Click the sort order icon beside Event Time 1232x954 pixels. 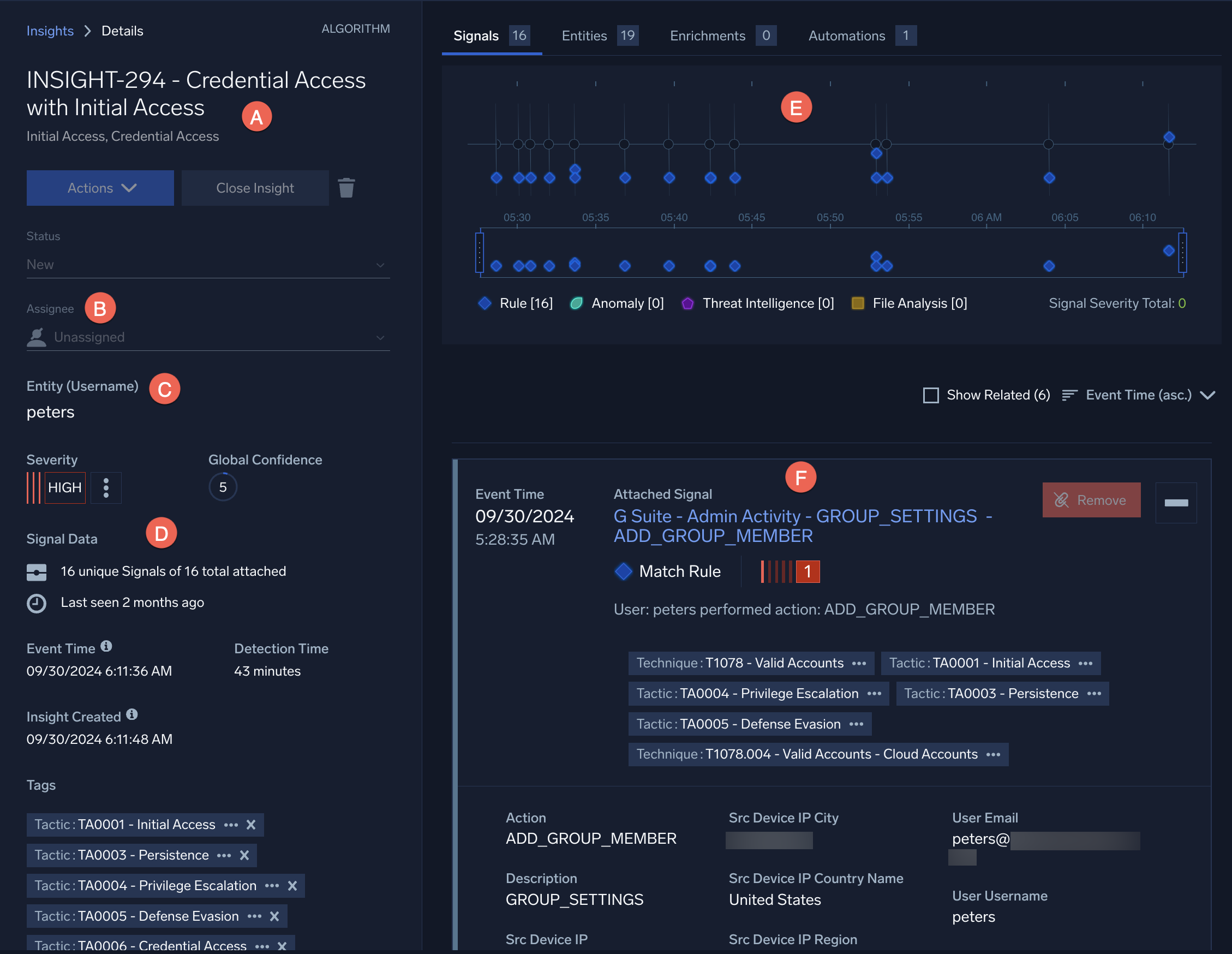click(x=1069, y=395)
